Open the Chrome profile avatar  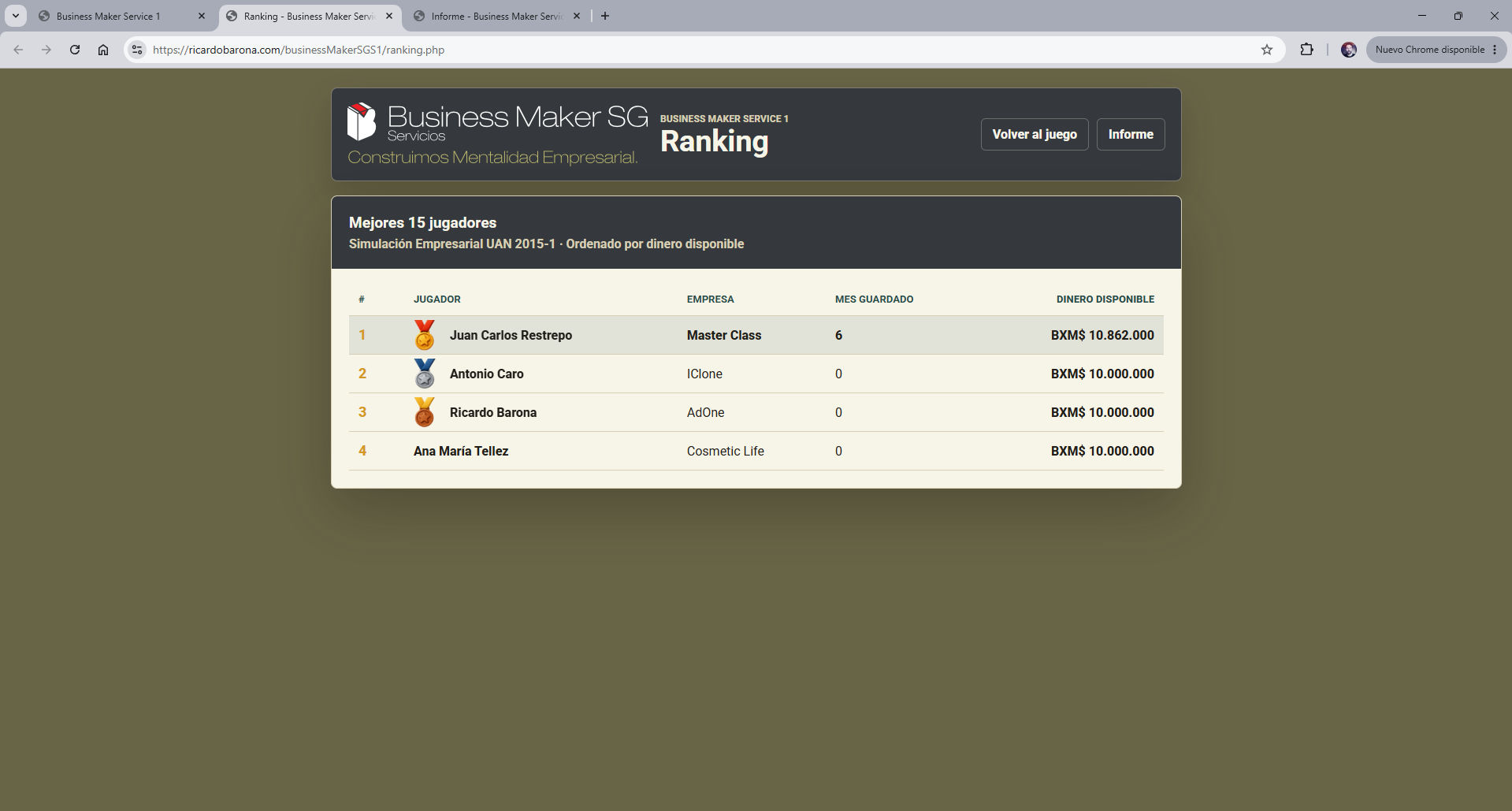click(1349, 50)
